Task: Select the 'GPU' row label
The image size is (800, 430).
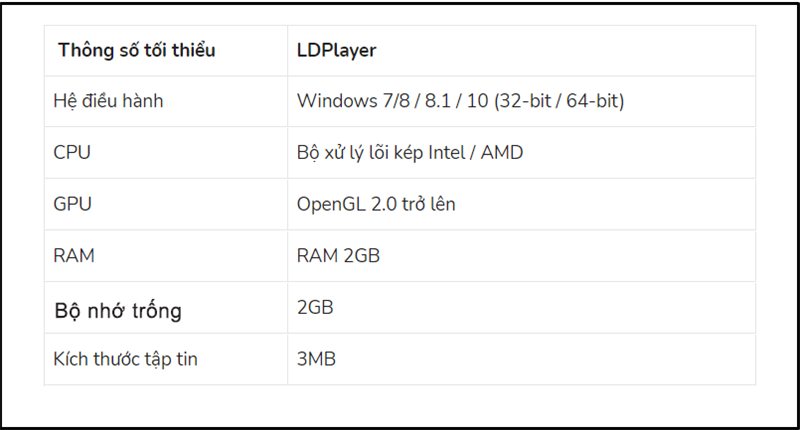Action: 72,204
